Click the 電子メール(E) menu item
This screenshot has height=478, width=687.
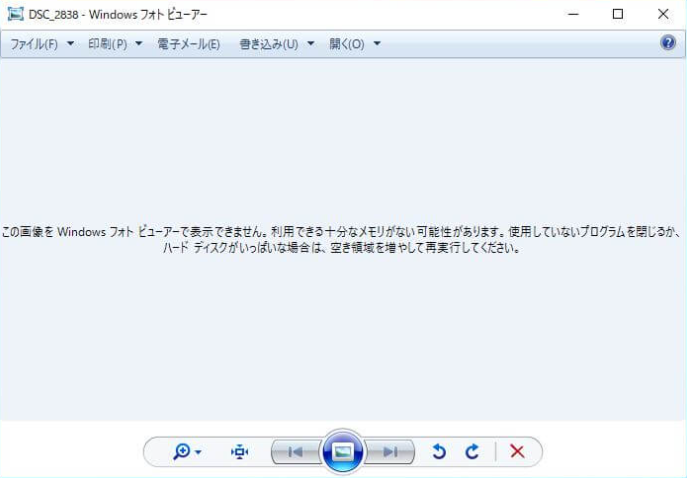click(189, 44)
